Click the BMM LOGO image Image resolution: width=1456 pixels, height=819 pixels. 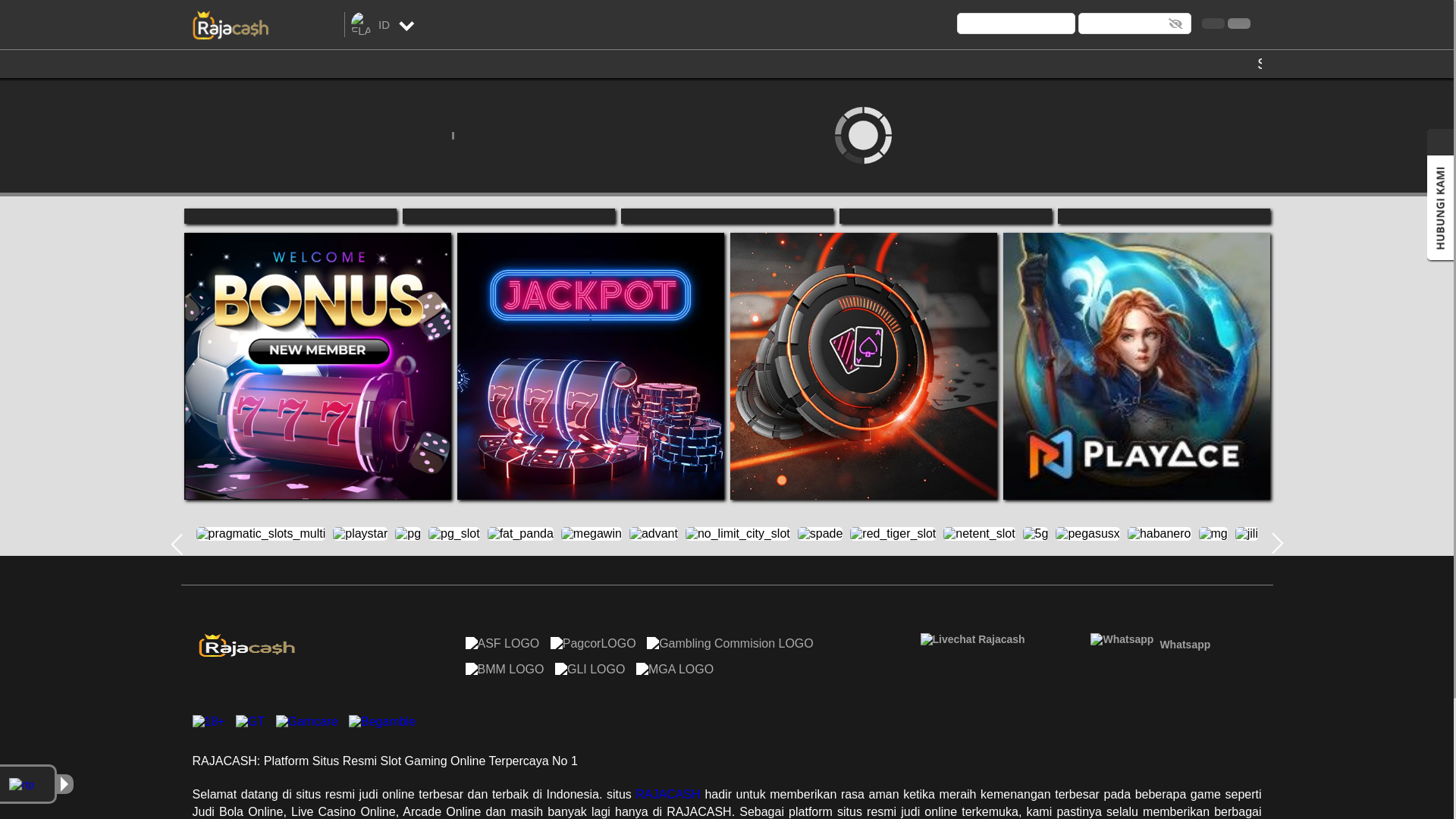505,670
